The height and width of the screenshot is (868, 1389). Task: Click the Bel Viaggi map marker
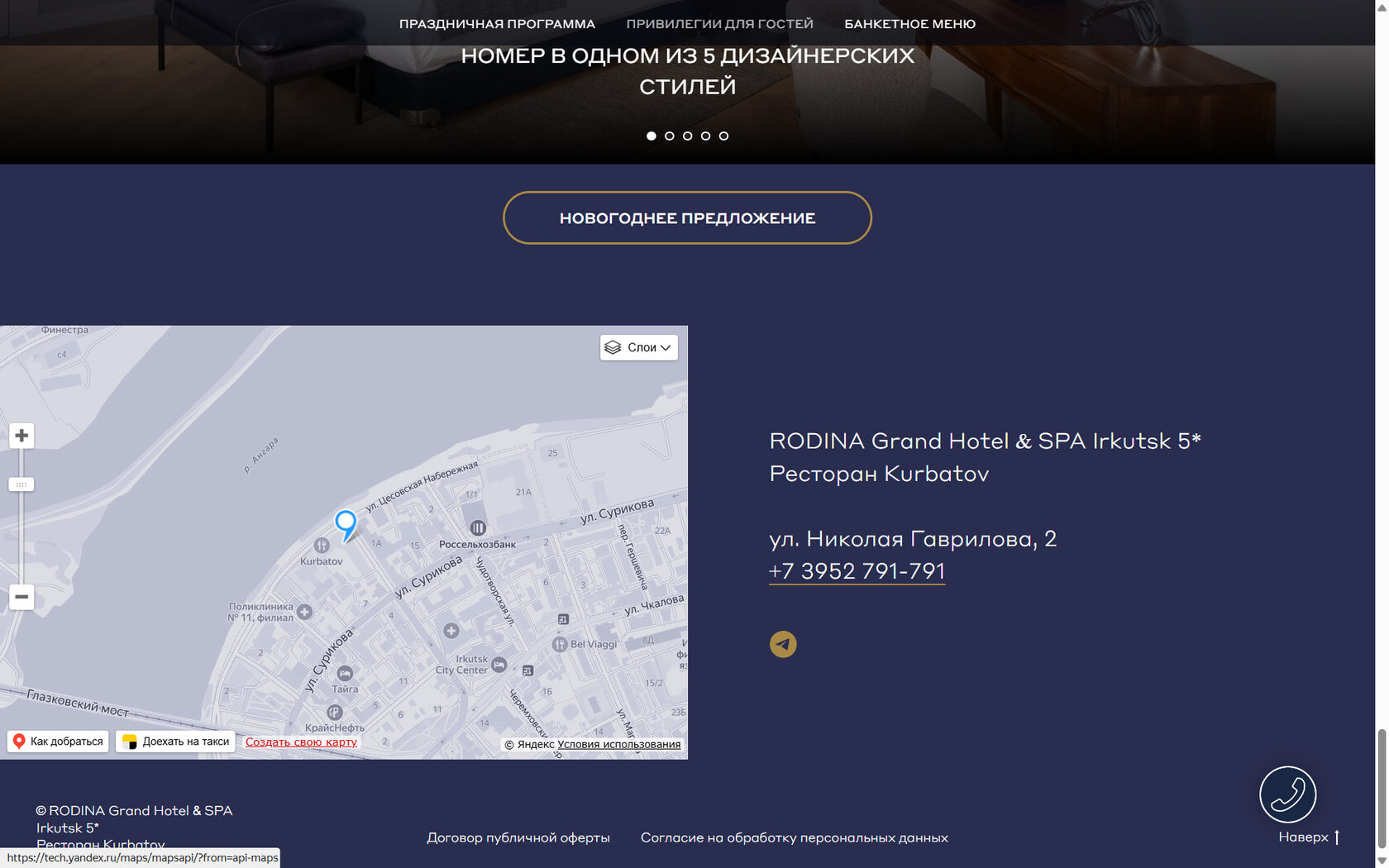(x=560, y=644)
